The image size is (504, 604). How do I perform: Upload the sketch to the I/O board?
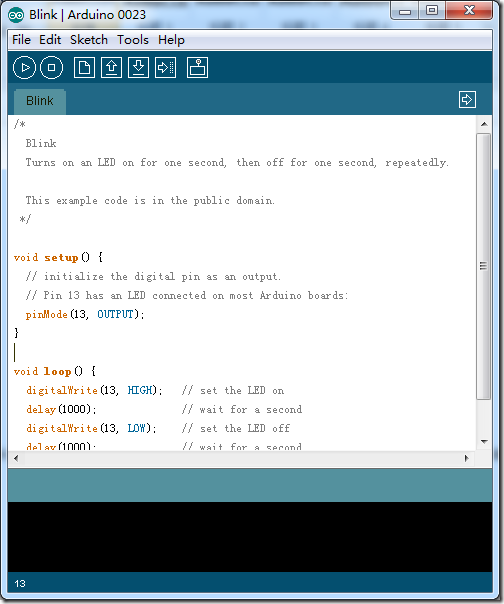165,67
